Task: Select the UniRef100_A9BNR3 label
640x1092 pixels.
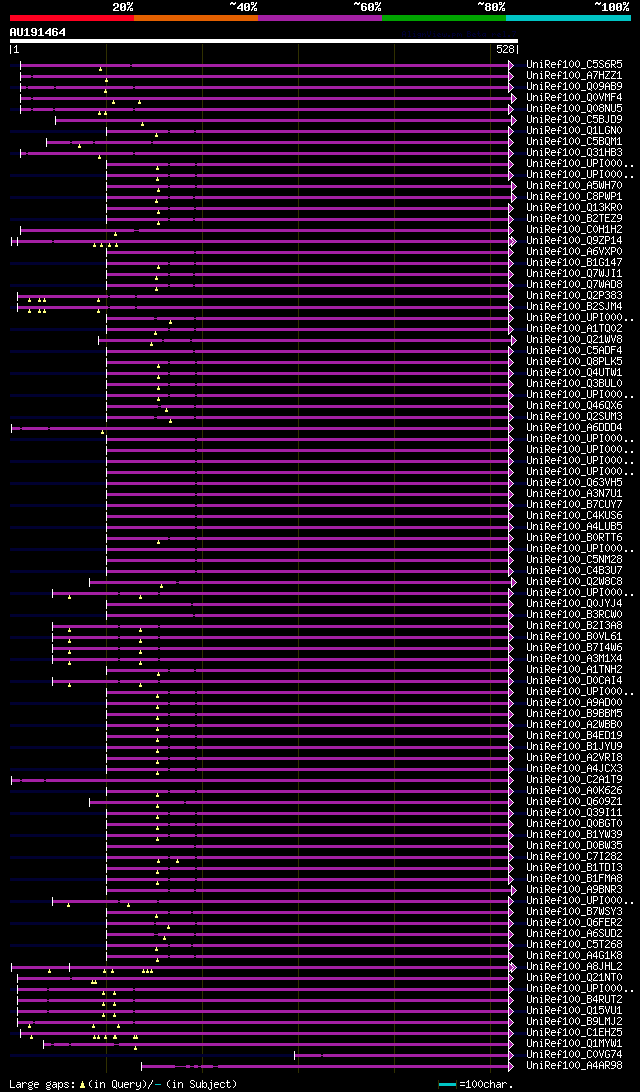Action: point(575,889)
